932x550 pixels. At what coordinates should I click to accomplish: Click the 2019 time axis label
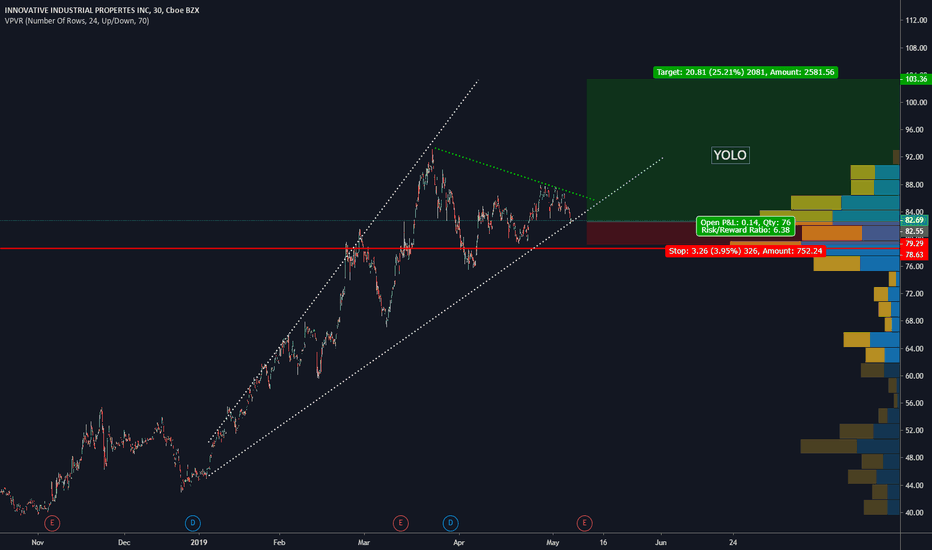coord(199,542)
